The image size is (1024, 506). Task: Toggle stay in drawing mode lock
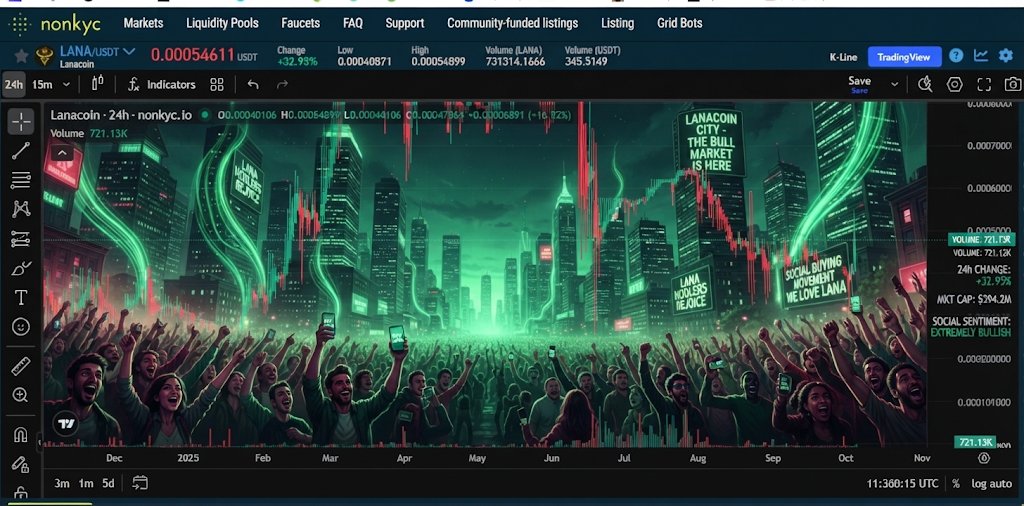click(x=21, y=464)
